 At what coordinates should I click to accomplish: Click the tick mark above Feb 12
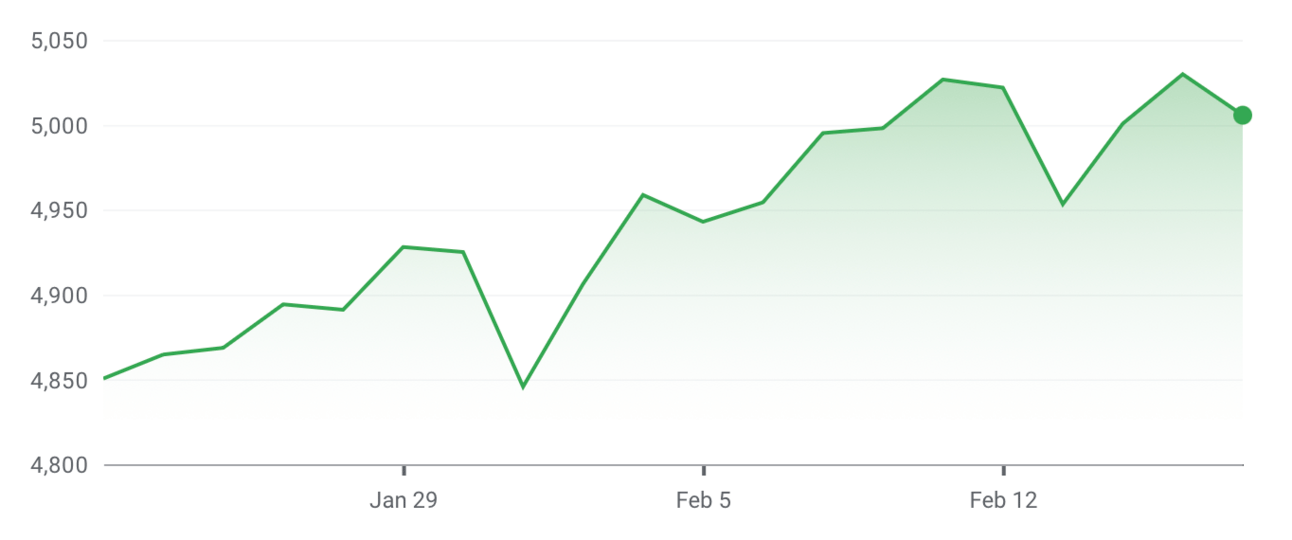(1003, 470)
